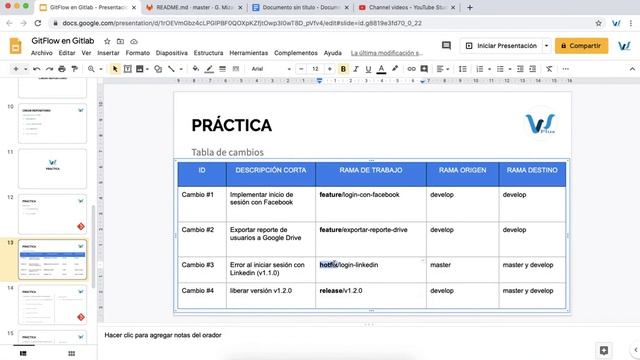This screenshot has height=360, width=640.
Task: Open the Herramientas menu
Action: tap(249, 53)
